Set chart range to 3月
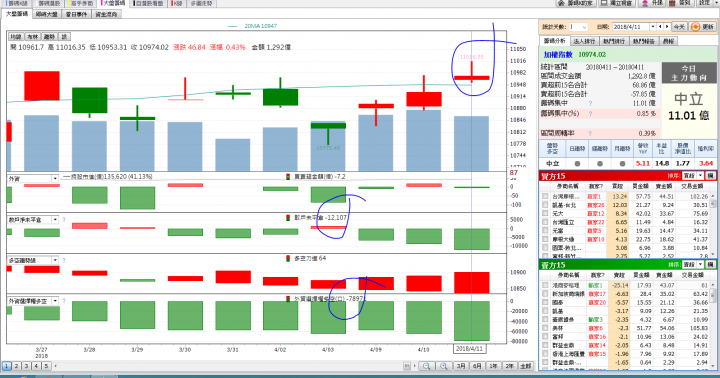 [x=461, y=366]
